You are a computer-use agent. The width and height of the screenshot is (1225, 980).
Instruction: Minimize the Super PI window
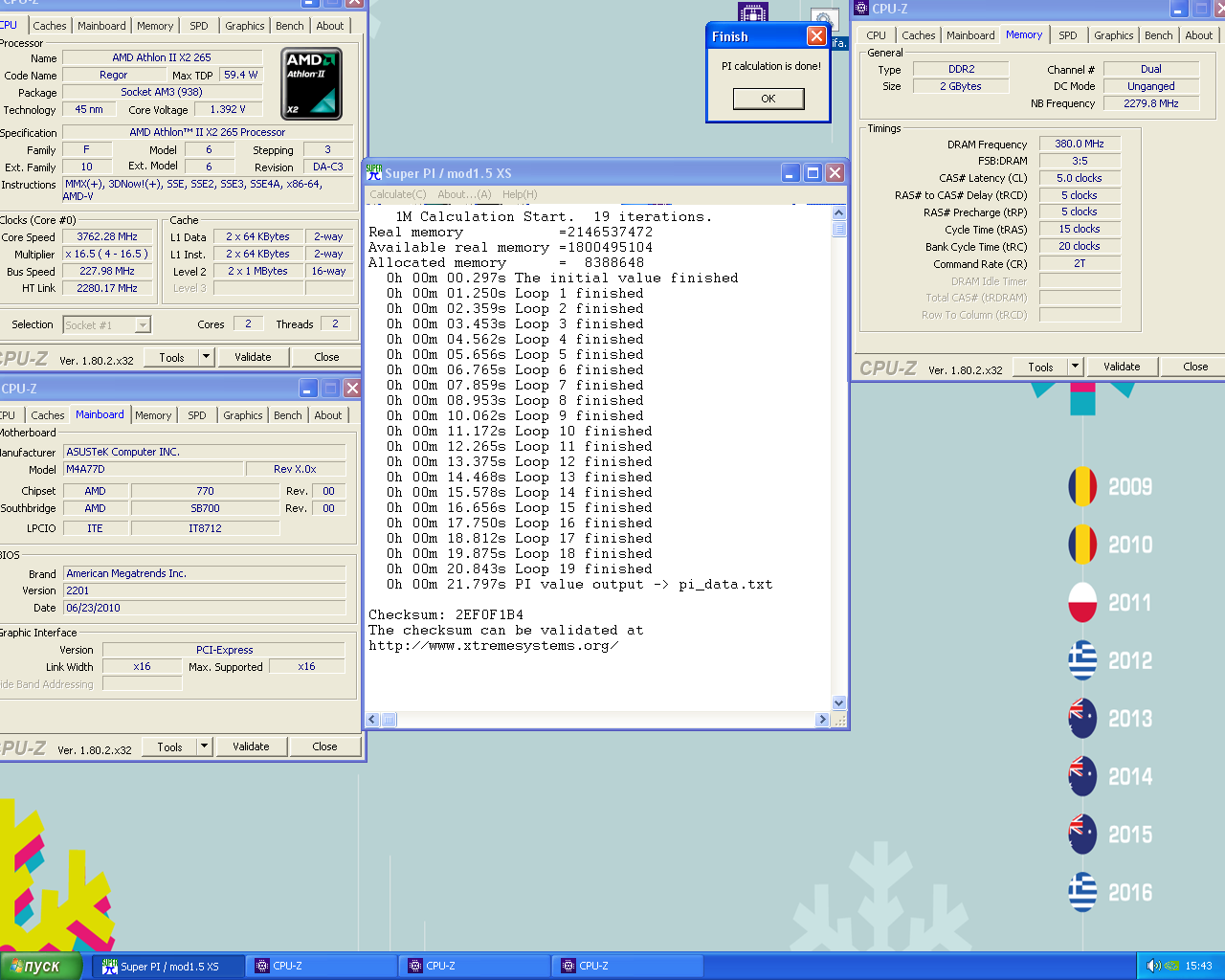point(791,173)
